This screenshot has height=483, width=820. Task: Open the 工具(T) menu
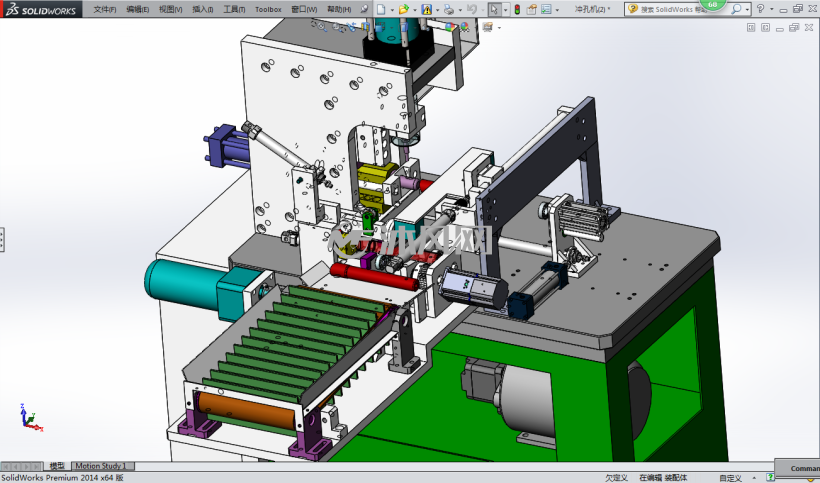point(234,9)
